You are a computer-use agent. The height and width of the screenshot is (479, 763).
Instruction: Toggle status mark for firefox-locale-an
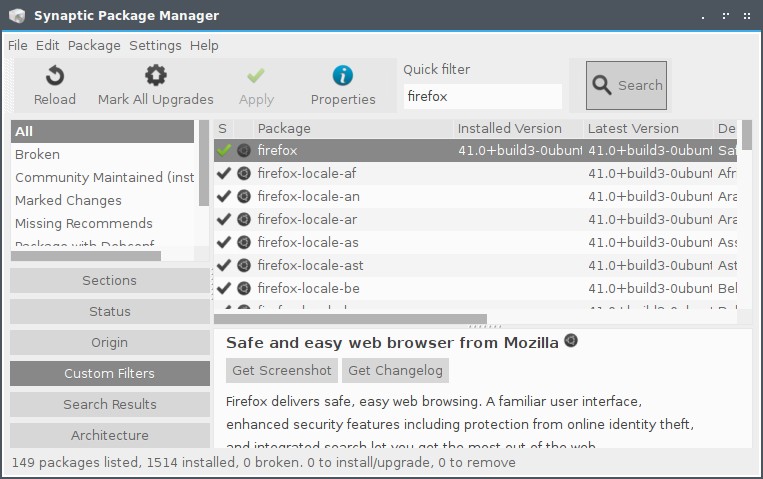click(224, 196)
